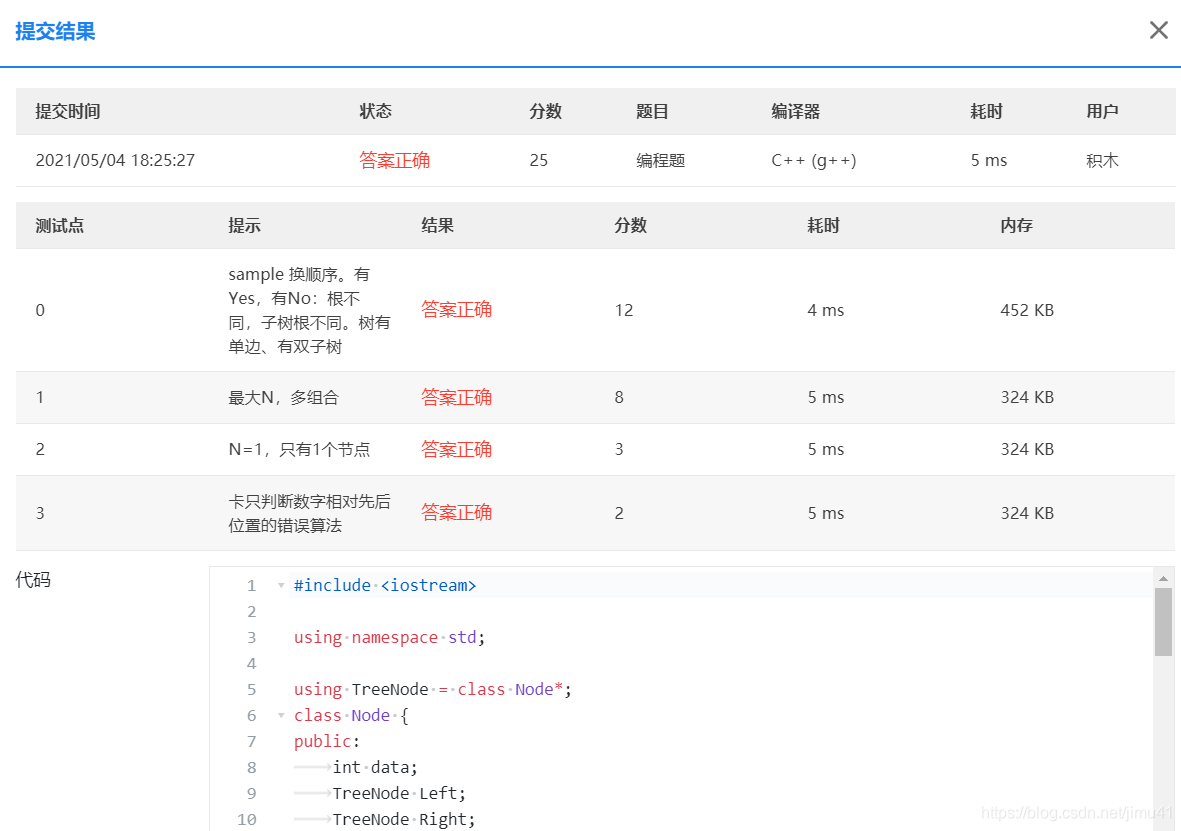The height and width of the screenshot is (831, 1181).
Task: Click line number 5 in code gutter
Action: click(252, 689)
